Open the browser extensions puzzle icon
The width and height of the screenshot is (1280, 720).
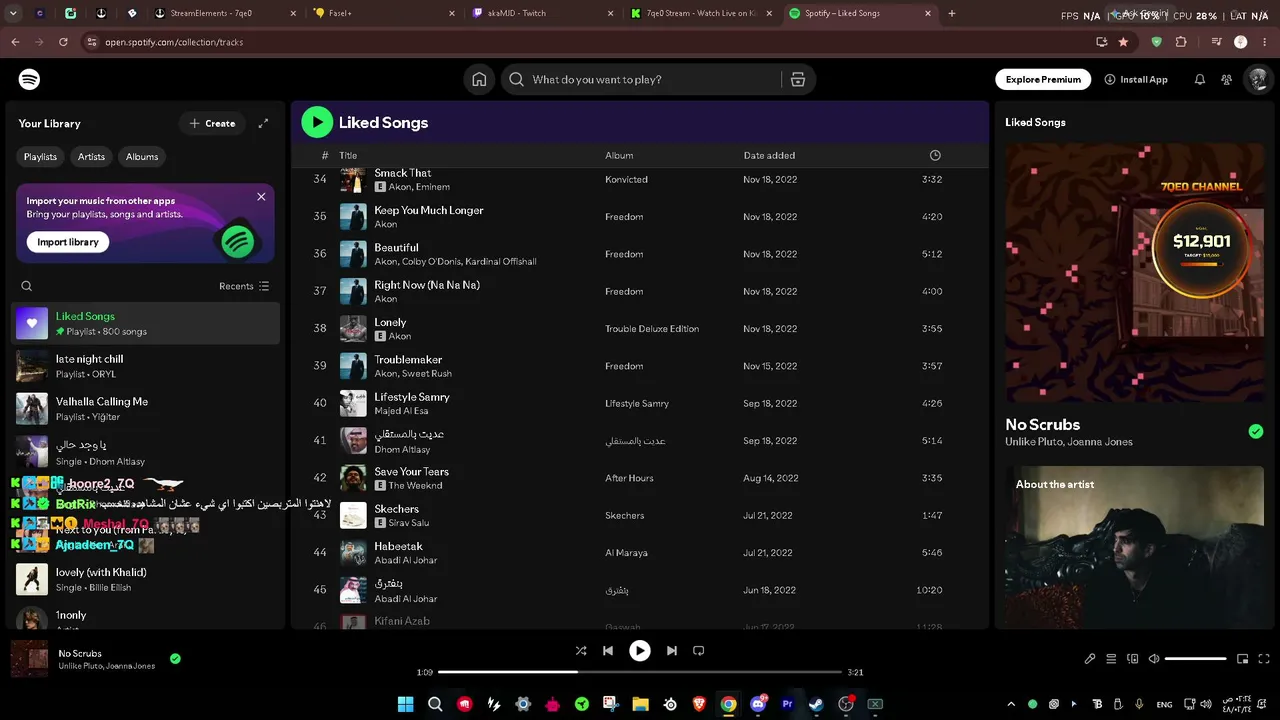pos(1181,42)
